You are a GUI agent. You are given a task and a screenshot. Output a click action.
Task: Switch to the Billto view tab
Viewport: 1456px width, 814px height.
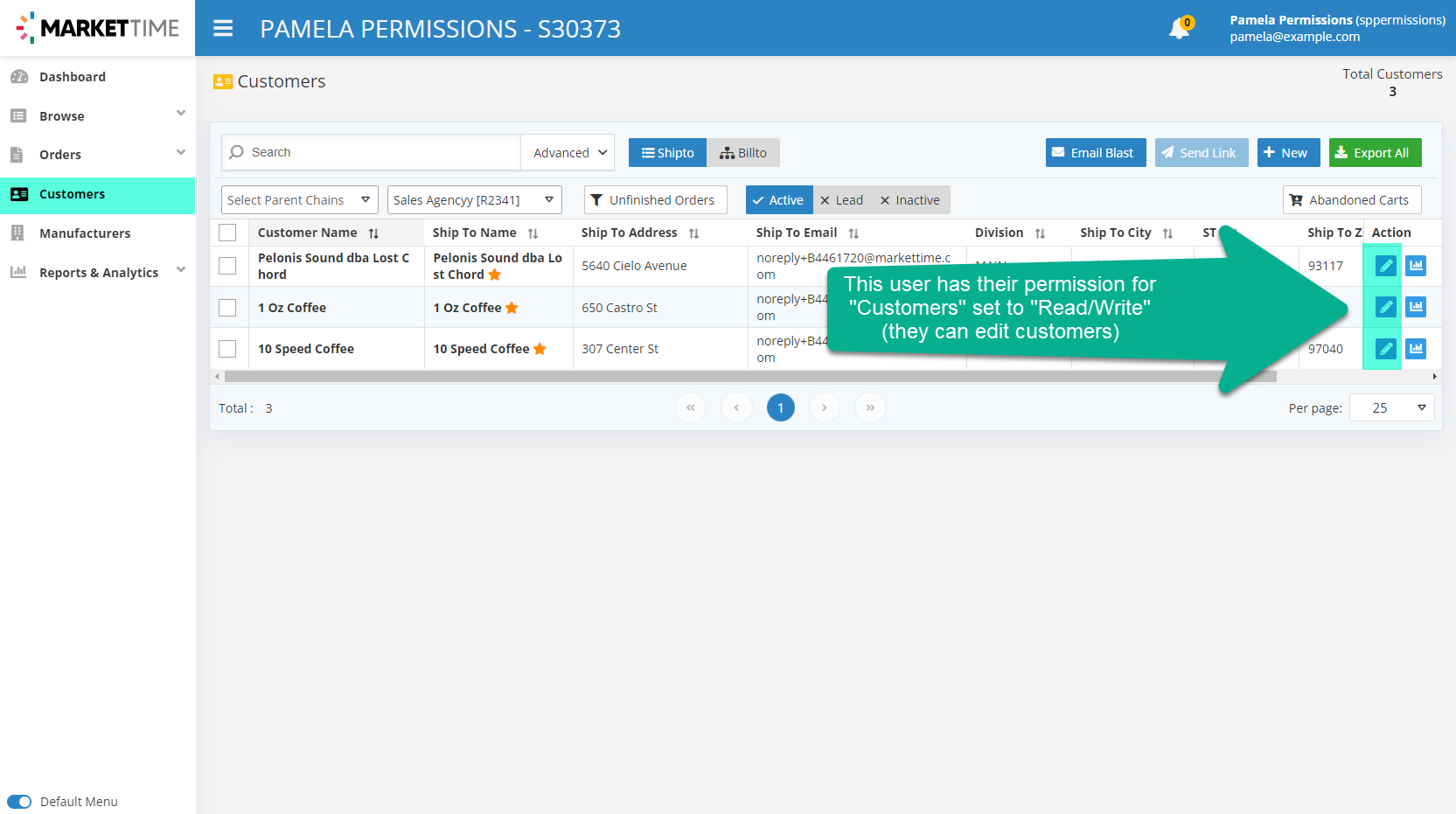coord(743,153)
